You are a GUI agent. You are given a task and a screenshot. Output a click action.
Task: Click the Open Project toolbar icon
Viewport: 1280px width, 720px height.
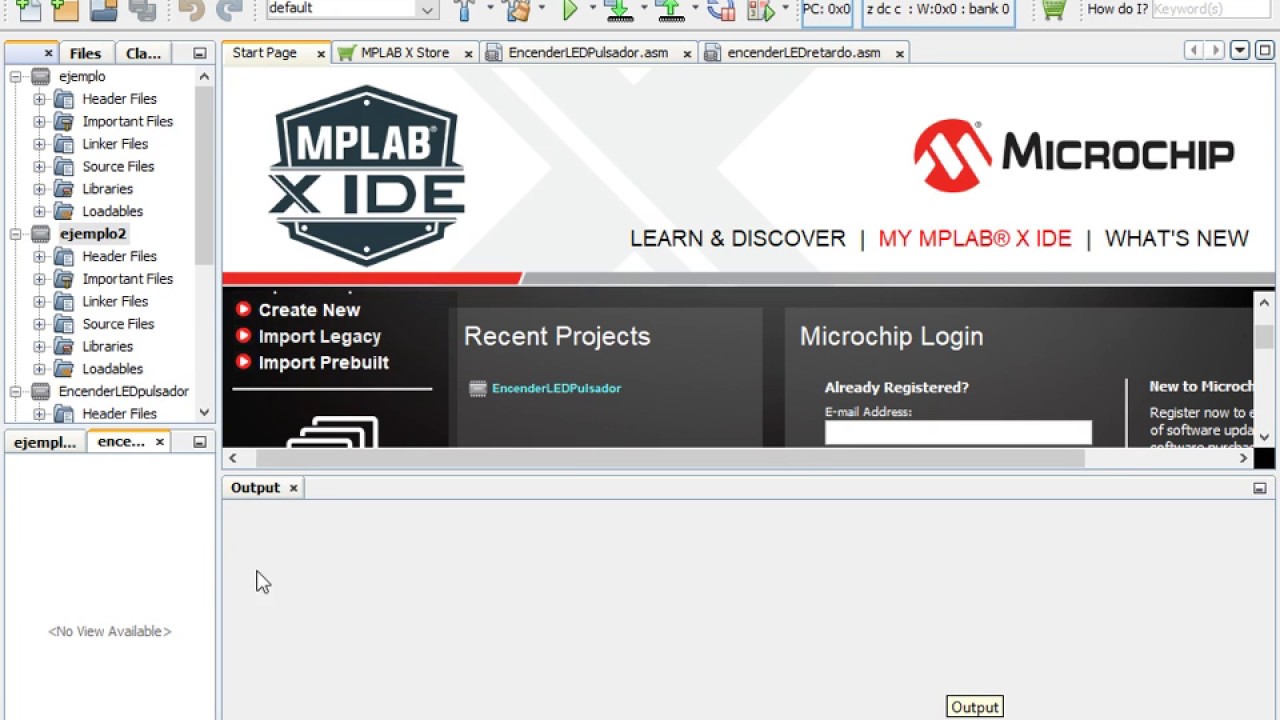click(x=103, y=10)
